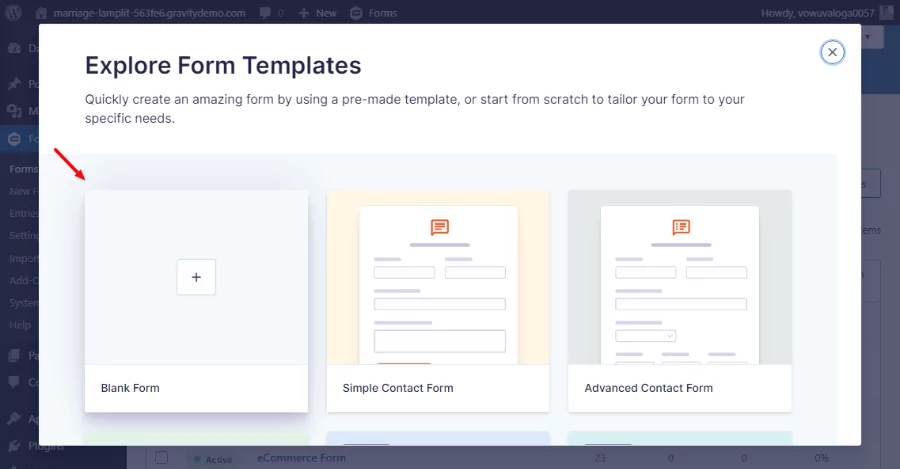Select the Blank Form label
900x469 pixels.
point(130,388)
